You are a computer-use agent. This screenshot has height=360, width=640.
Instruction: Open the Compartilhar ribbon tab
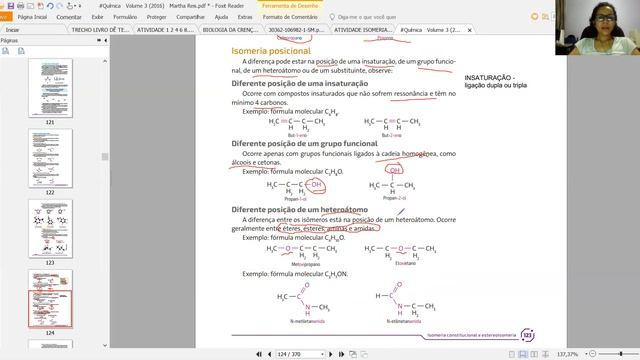(190, 17)
